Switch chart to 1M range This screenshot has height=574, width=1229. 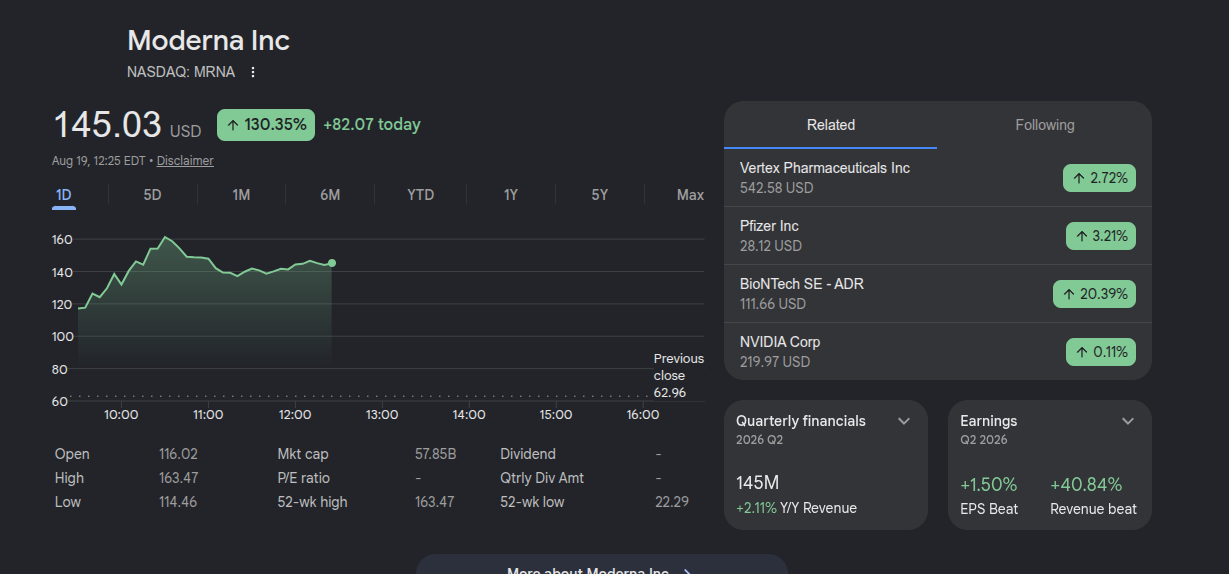point(241,195)
